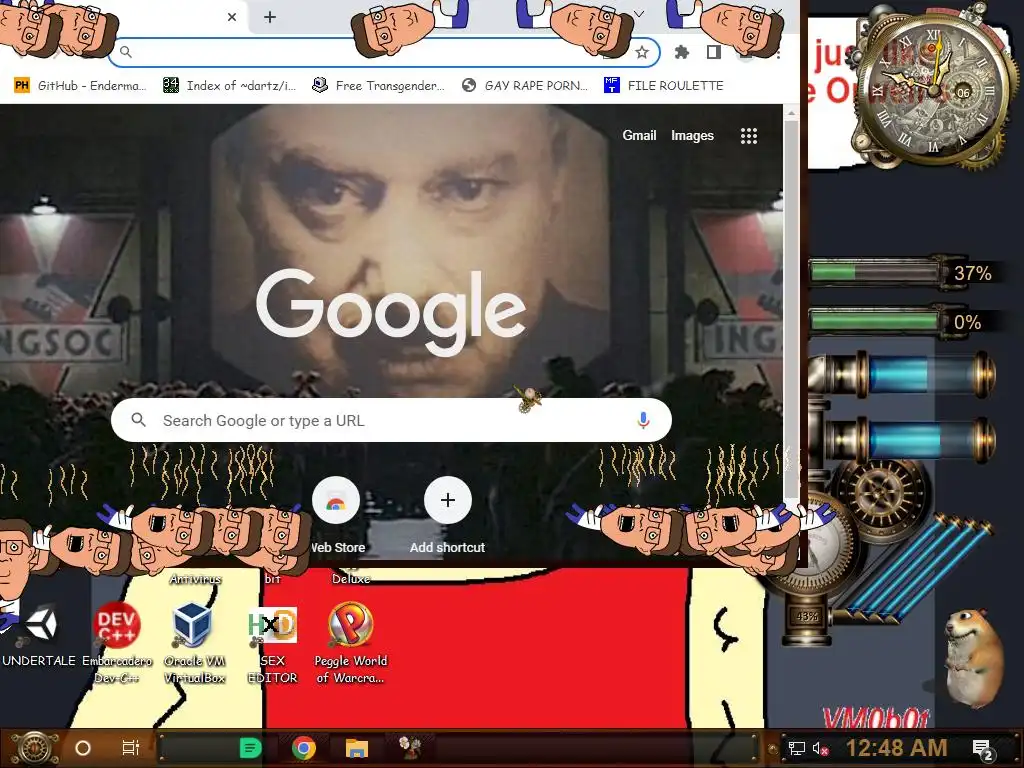This screenshot has width=1024, height=768.
Task: Click the Google logo
Action: 391,312
